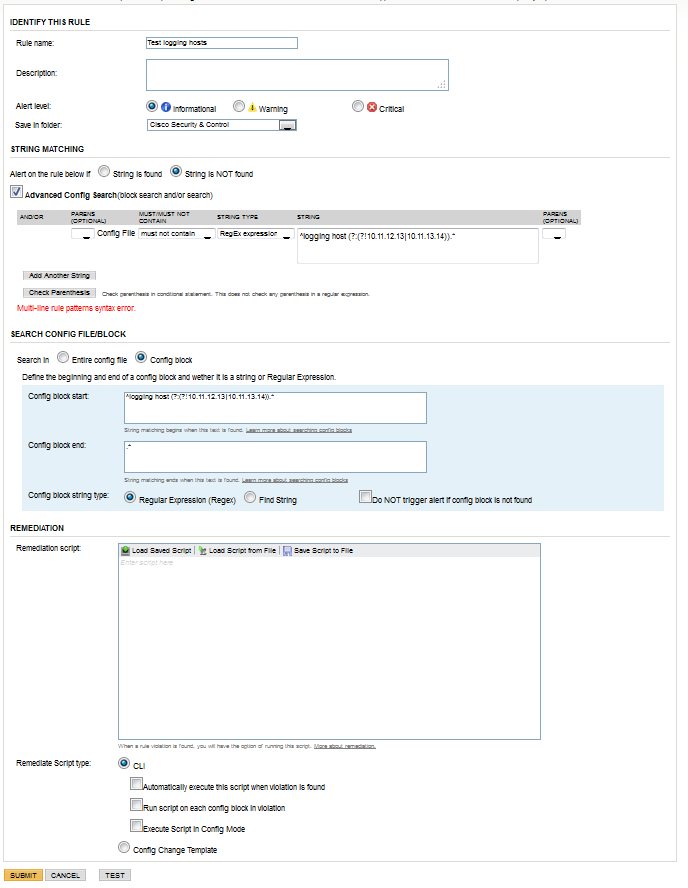Click the Save Script floppy disk icon
Viewport: 688px width, 888px height.
click(x=287, y=550)
